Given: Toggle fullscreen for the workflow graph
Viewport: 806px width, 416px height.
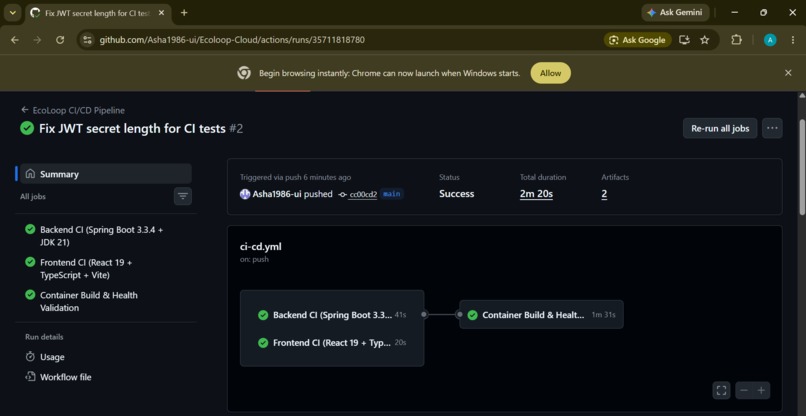Looking at the screenshot, I should click(721, 390).
